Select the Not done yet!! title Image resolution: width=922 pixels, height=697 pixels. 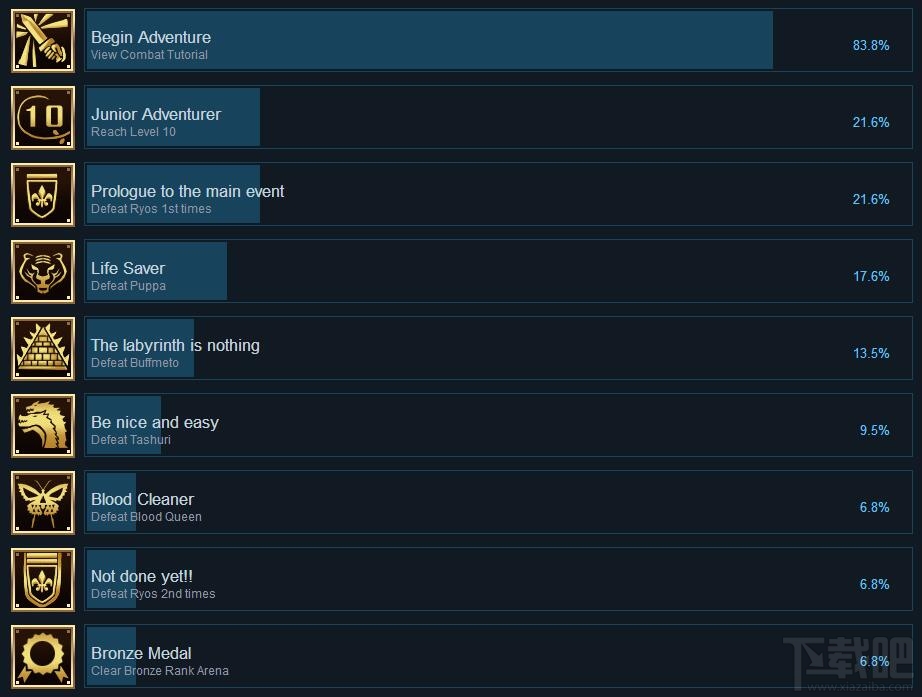[x=142, y=576]
